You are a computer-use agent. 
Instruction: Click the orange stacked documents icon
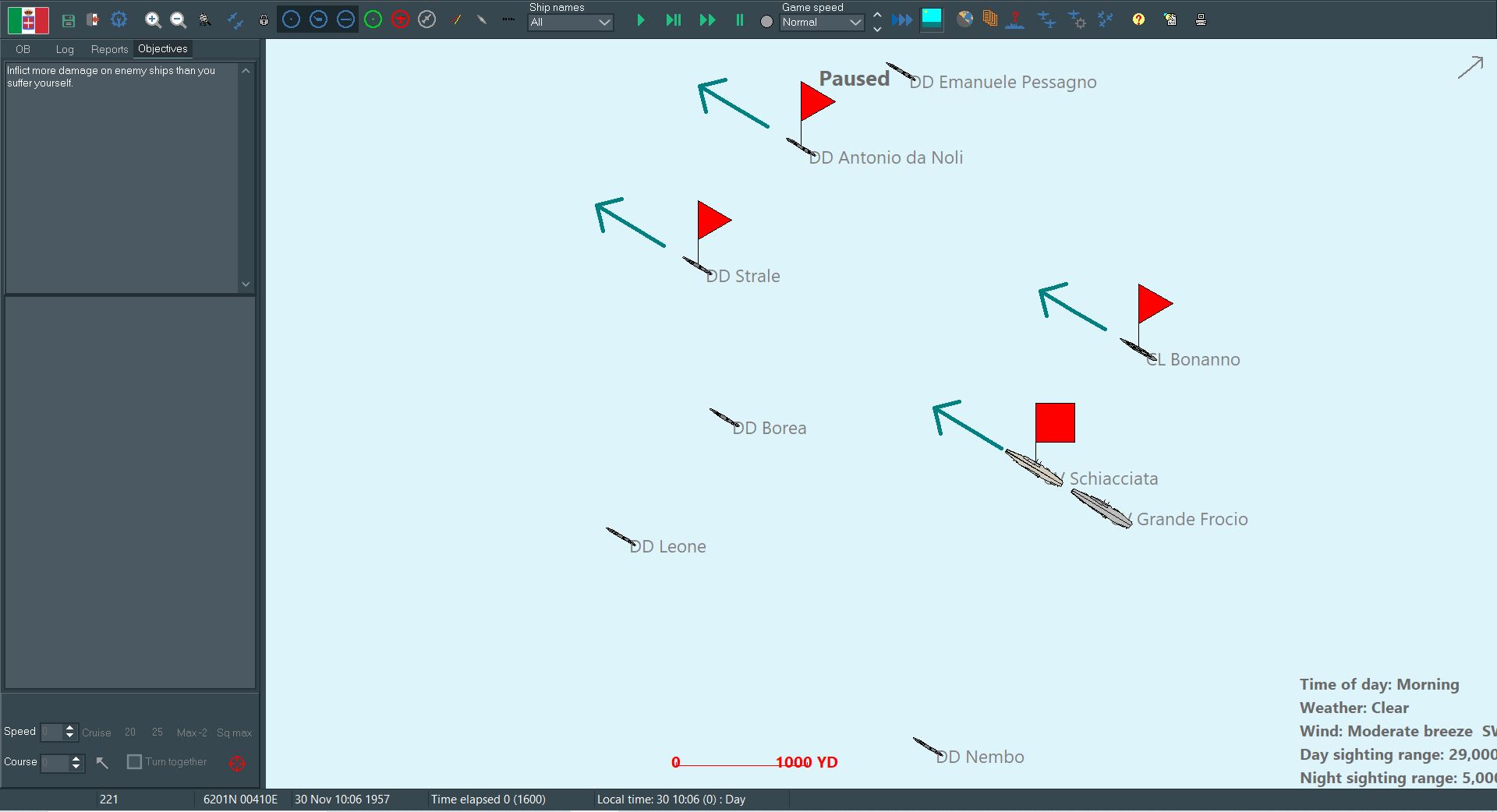click(990, 19)
